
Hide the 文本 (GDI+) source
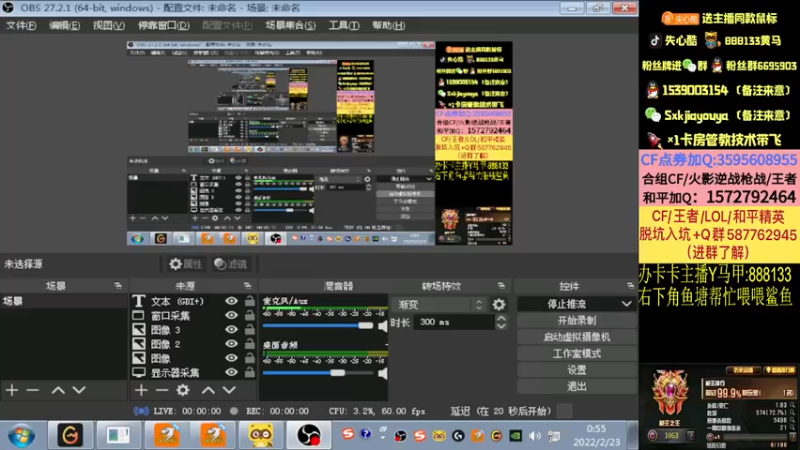231,301
